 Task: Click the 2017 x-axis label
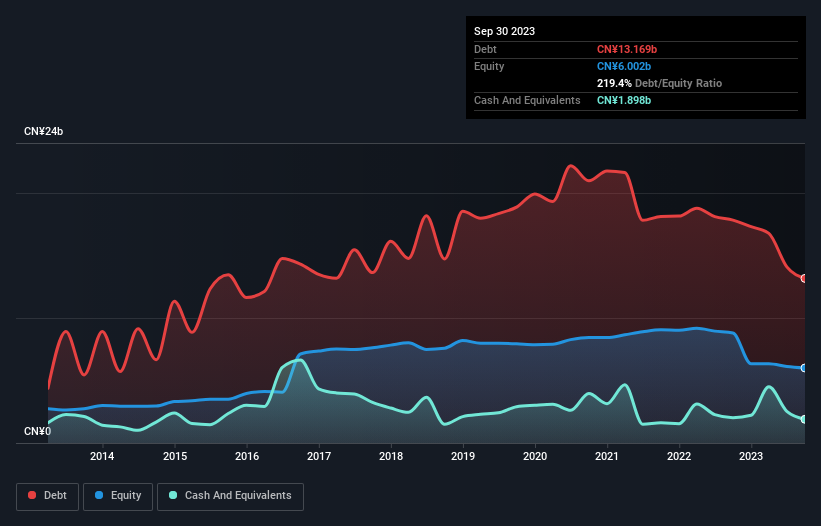(319, 456)
